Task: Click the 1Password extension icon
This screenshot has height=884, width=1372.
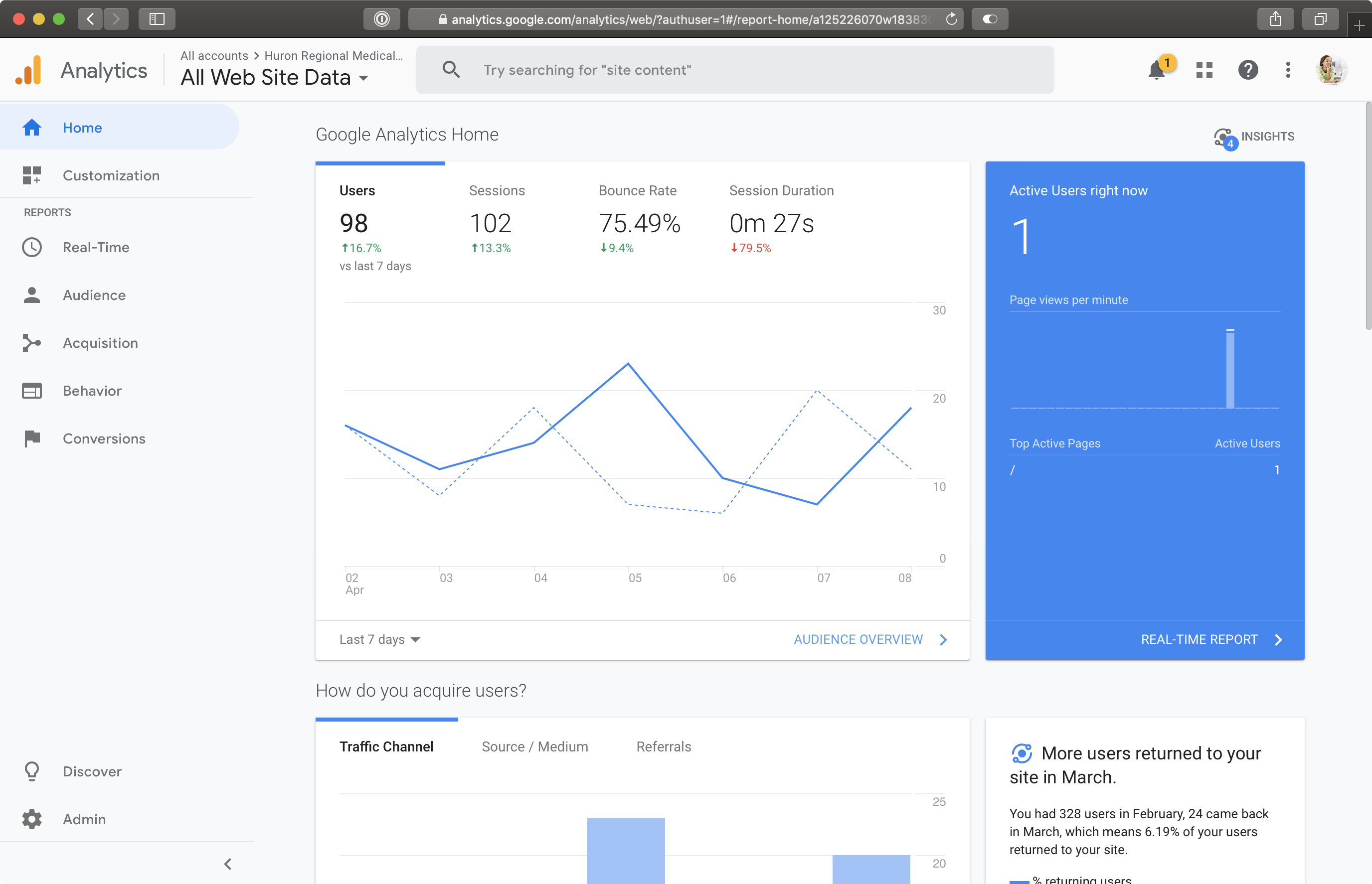Action: pos(382,19)
